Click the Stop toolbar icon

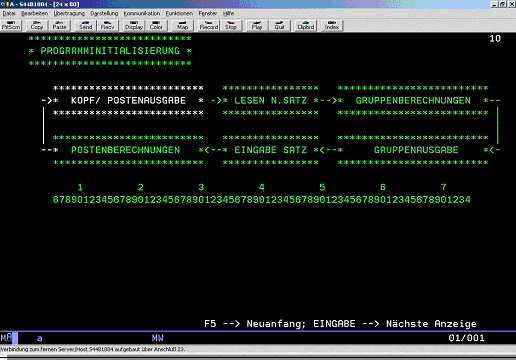231,26
